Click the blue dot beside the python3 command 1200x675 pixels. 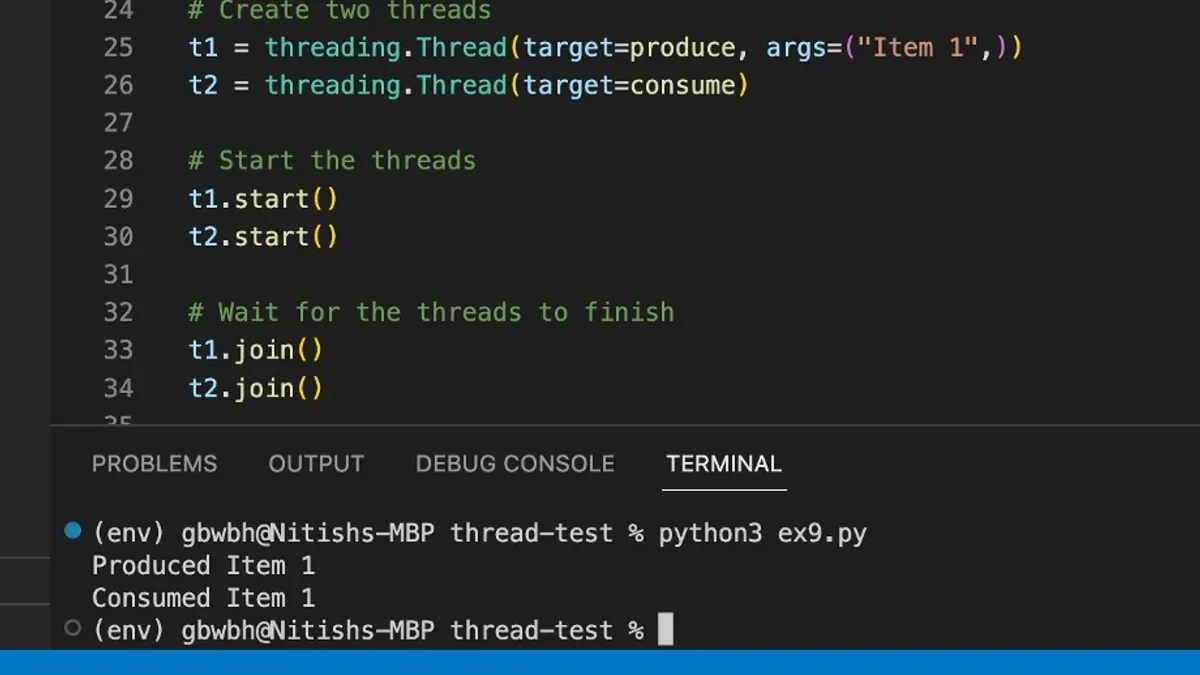[x=72, y=531]
